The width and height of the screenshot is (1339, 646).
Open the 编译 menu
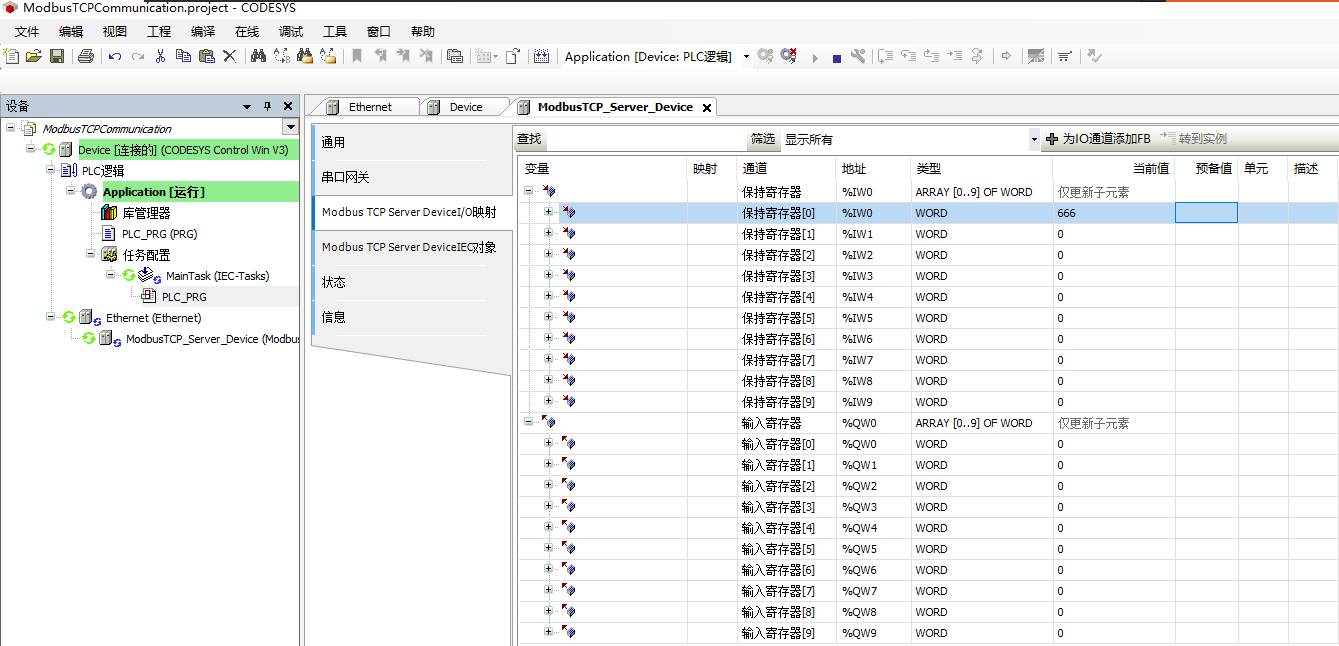(203, 32)
